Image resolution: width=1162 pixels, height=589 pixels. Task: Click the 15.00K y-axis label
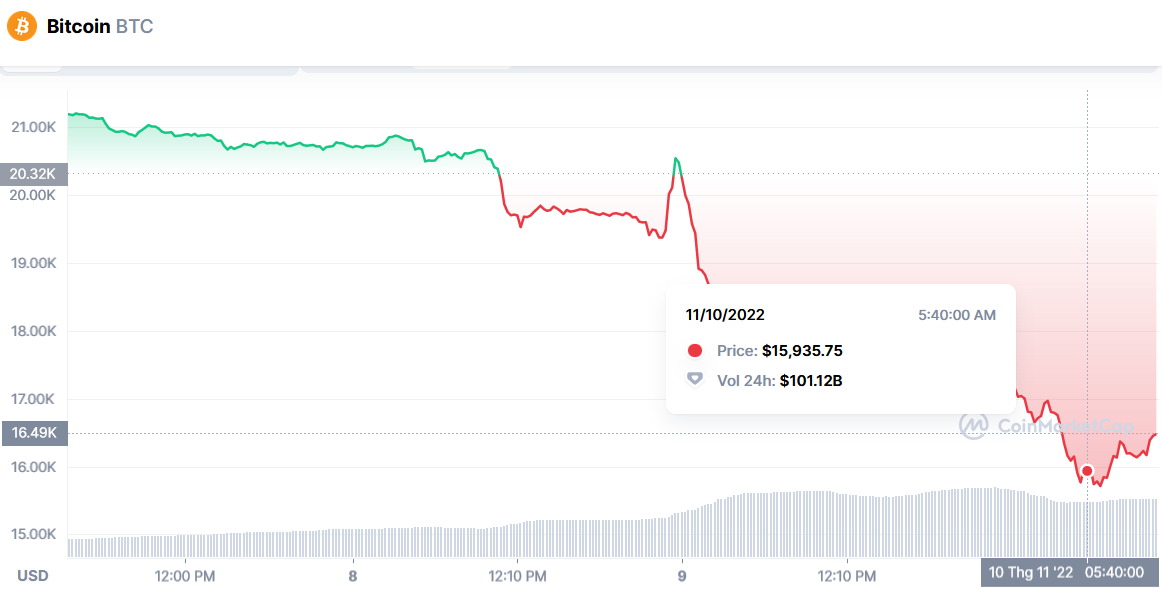click(33, 535)
